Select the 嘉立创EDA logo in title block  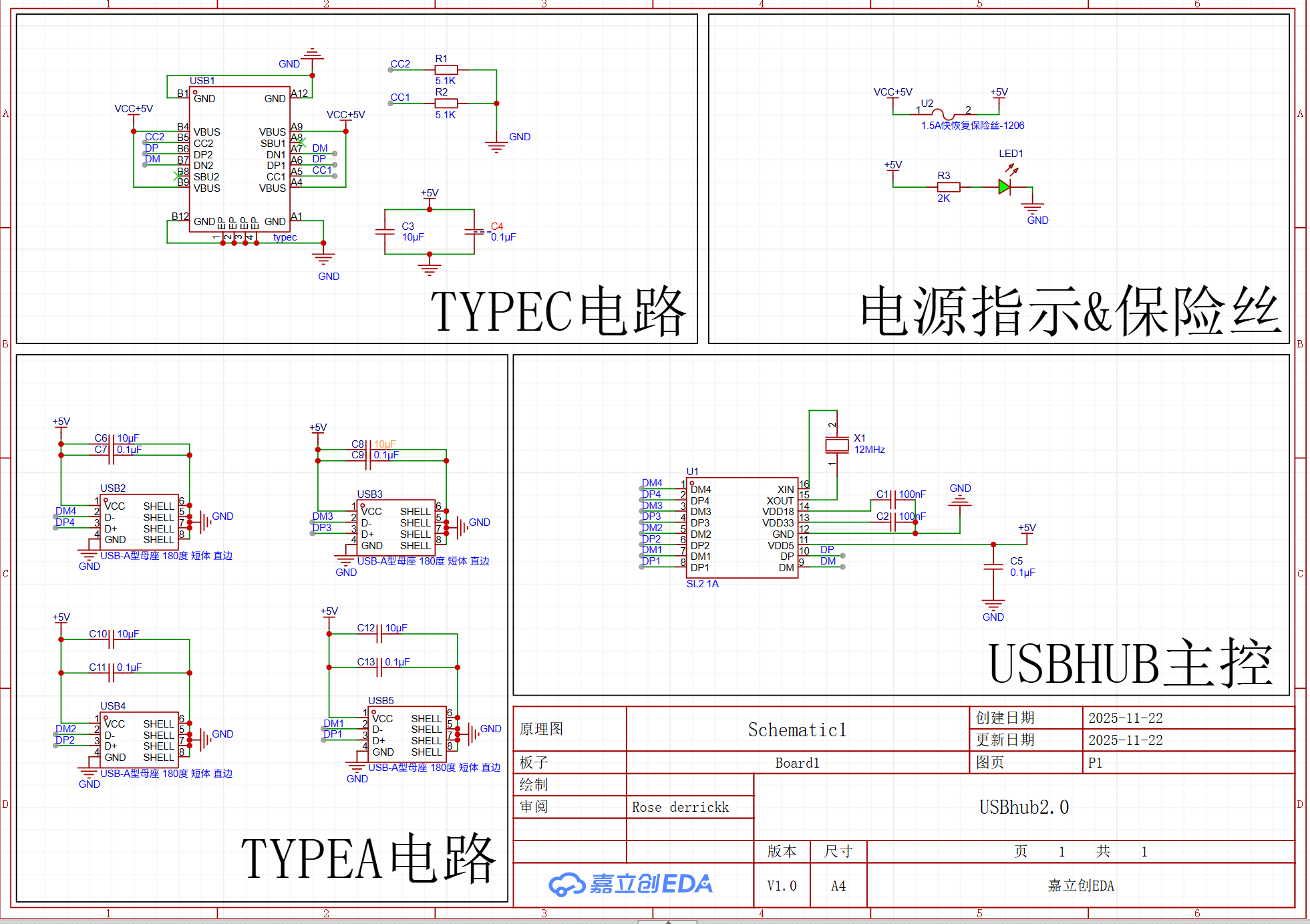tap(631, 884)
